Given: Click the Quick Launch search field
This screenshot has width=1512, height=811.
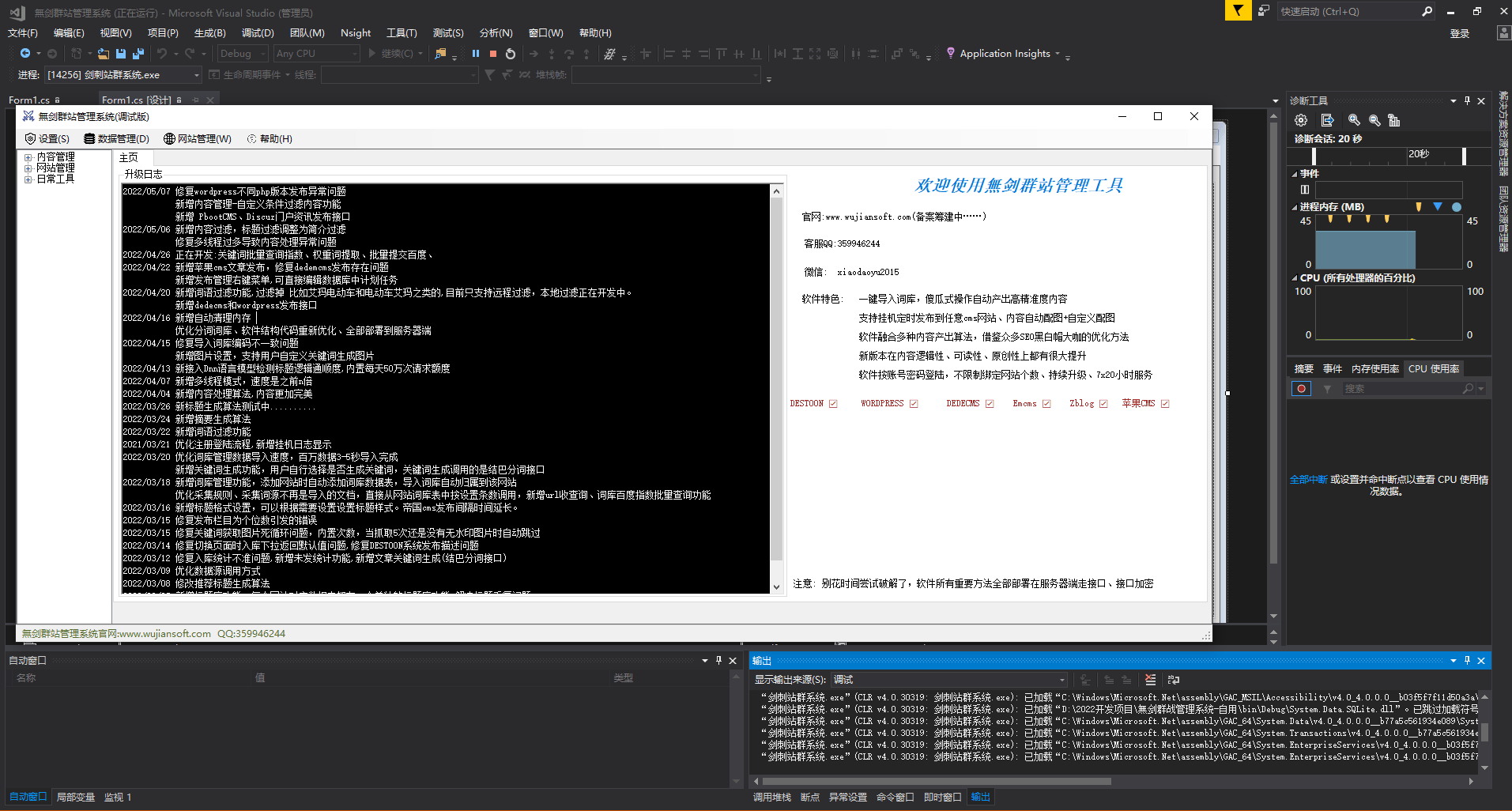Looking at the screenshot, I should tap(1356, 11).
